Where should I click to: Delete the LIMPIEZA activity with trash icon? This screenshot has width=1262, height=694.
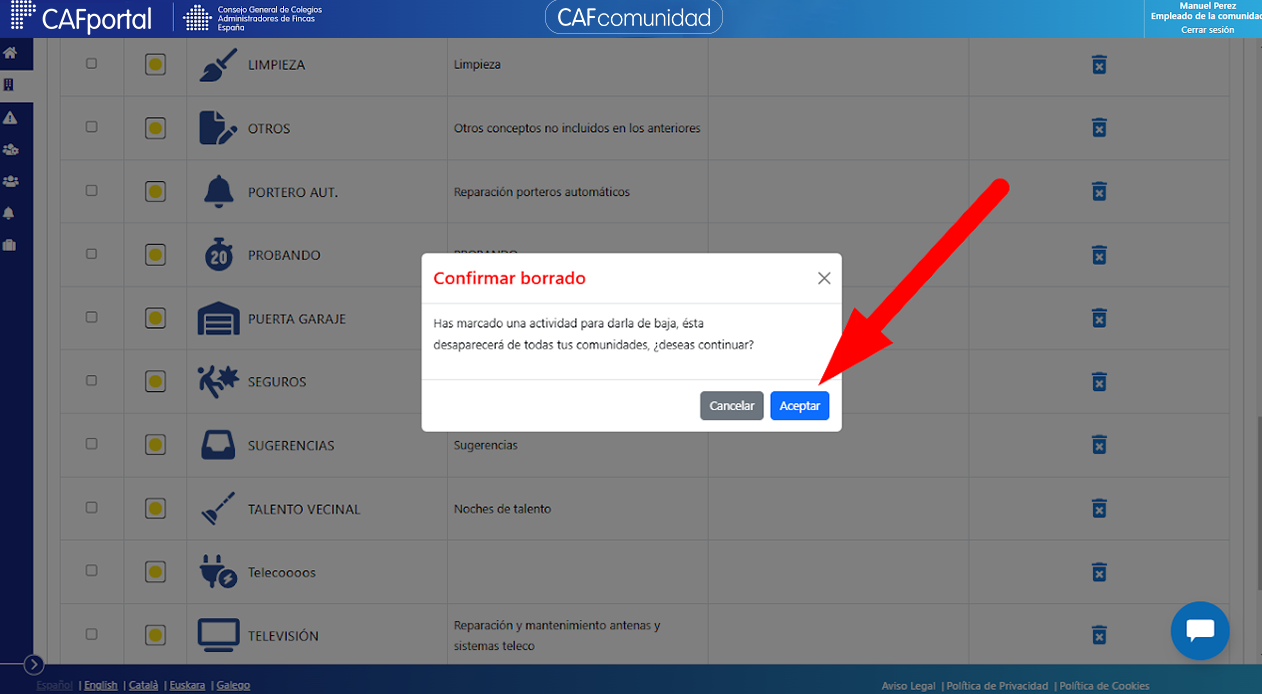[1098, 65]
